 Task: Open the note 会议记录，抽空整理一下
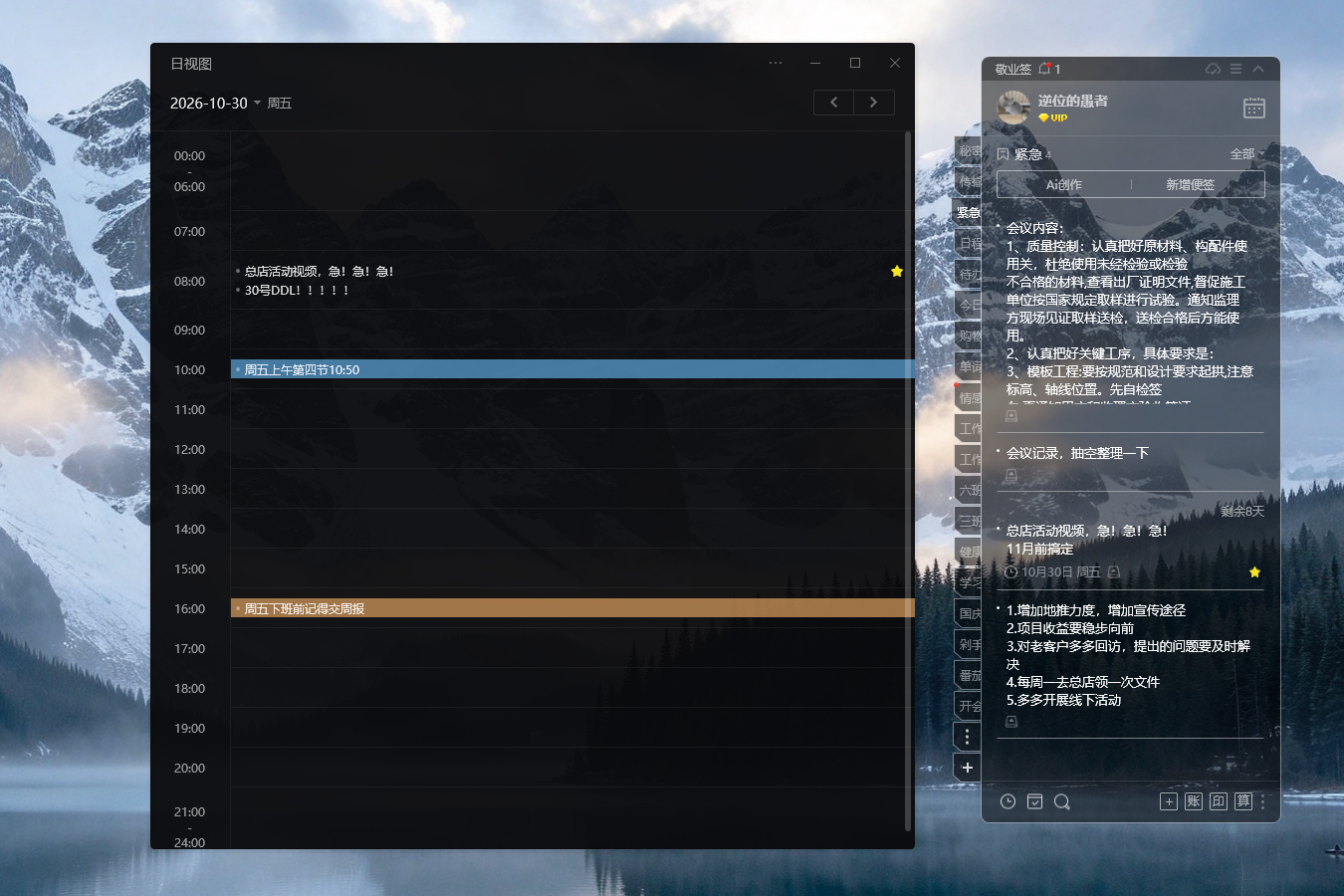[x=1077, y=453]
